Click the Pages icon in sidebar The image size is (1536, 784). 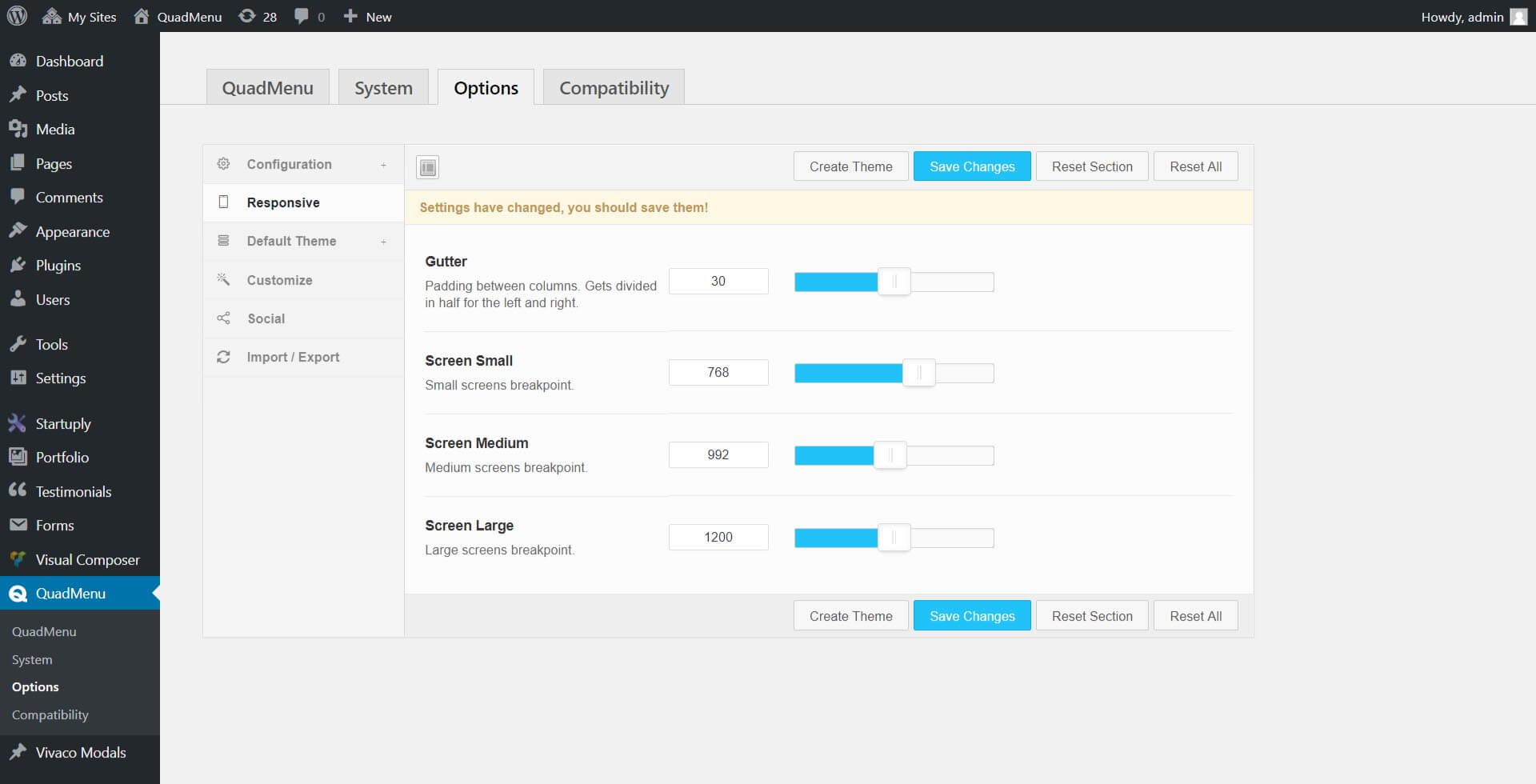click(x=18, y=163)
